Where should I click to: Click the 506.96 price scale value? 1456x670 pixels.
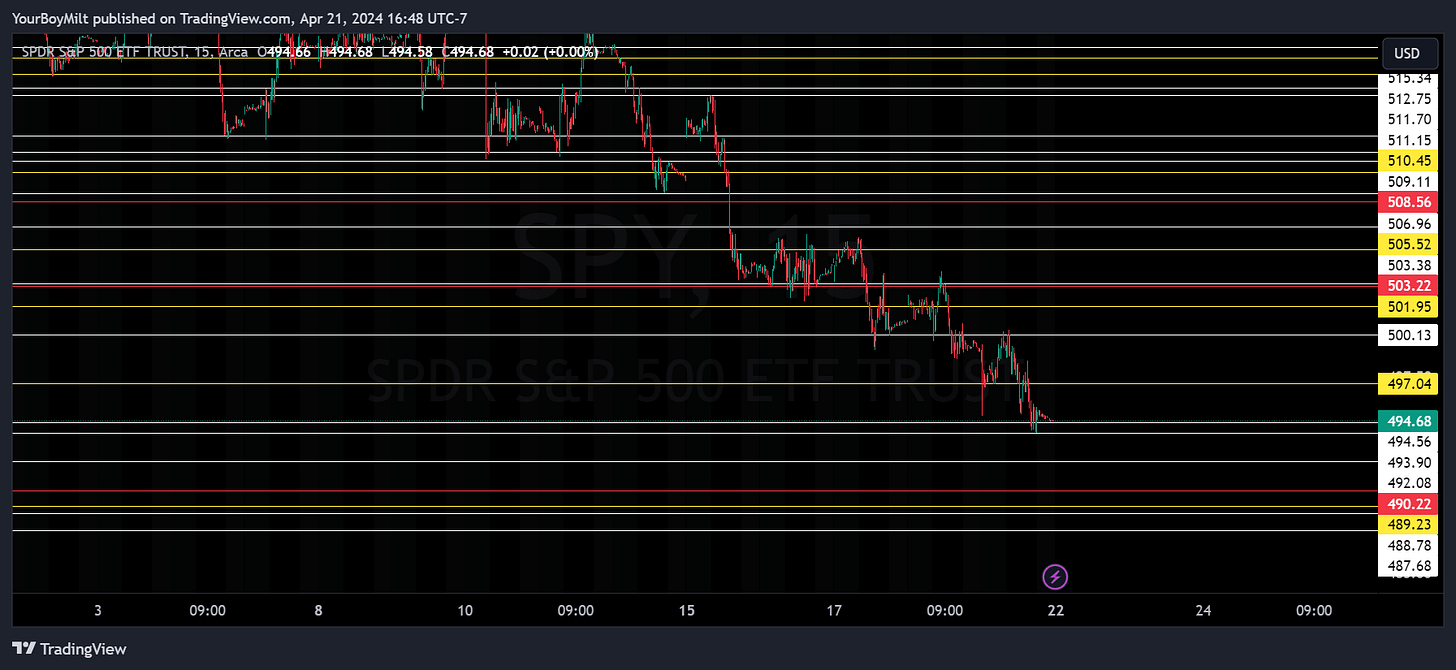1409,223
